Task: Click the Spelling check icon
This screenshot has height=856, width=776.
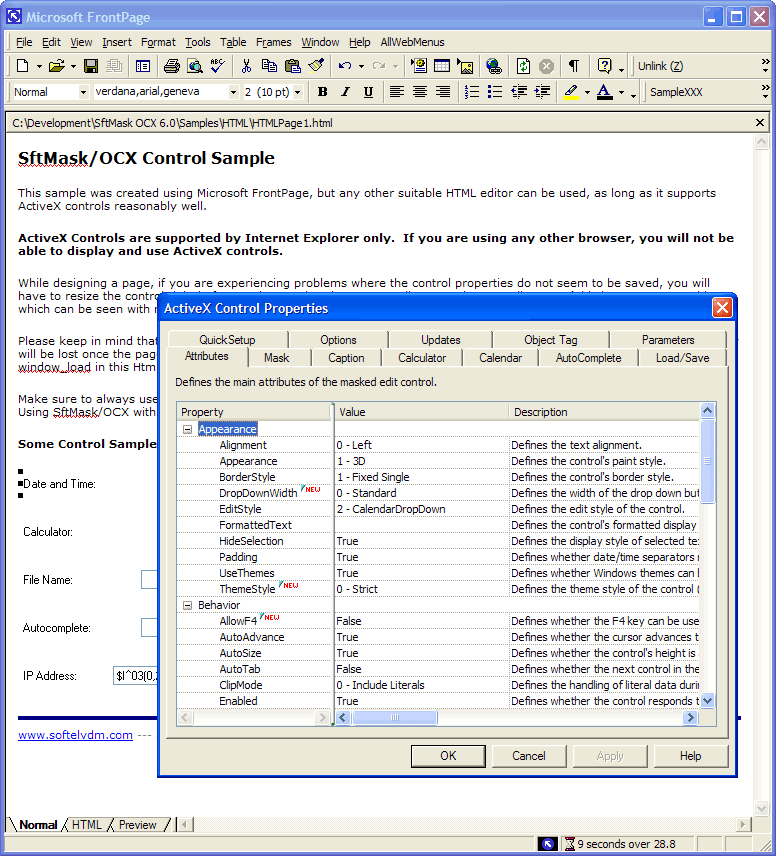Action: click(x=219, y=66)
